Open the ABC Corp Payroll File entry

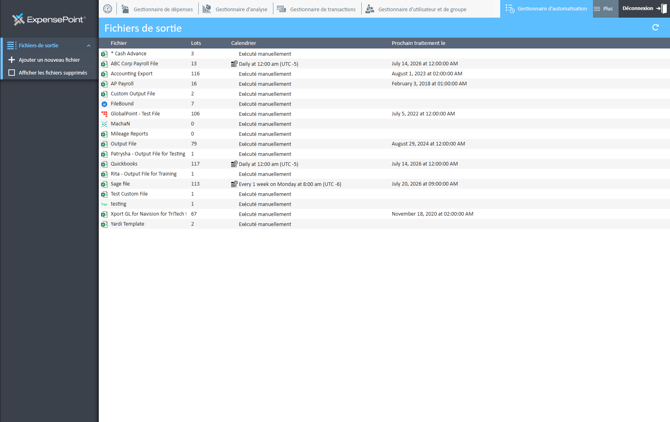point(134,64)
